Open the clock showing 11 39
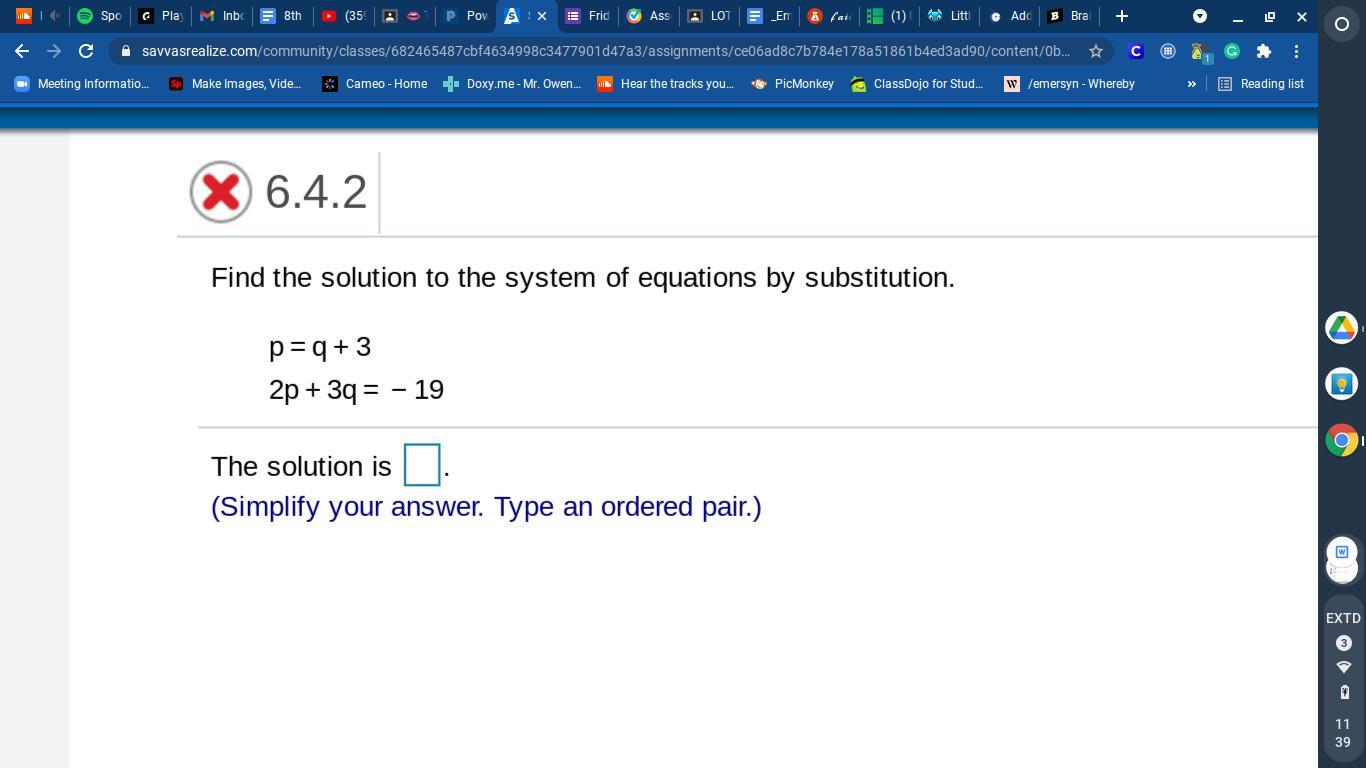The image size is (1366, 768). point(1342,733)
